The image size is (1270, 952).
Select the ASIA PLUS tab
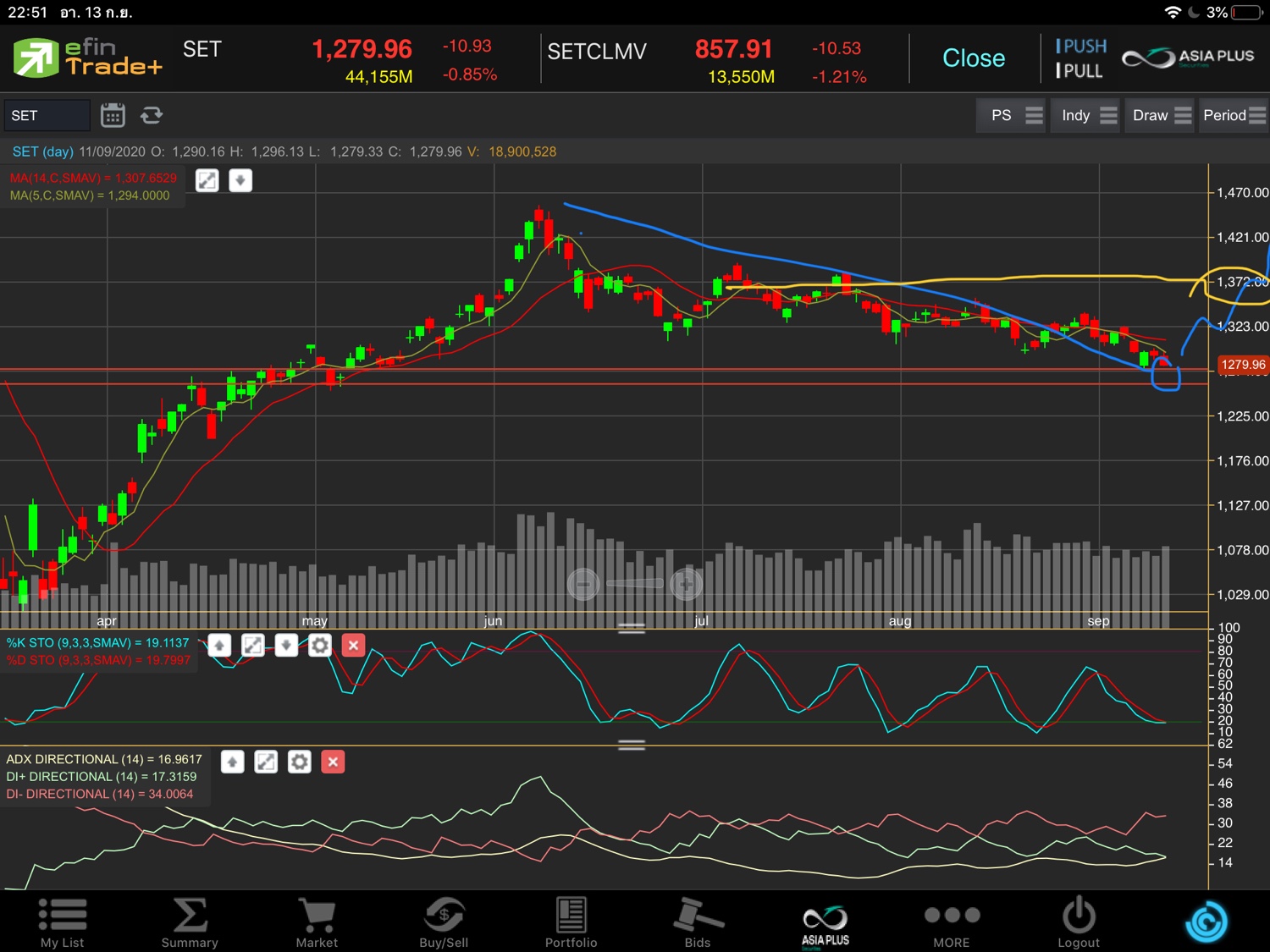[825, 926]
